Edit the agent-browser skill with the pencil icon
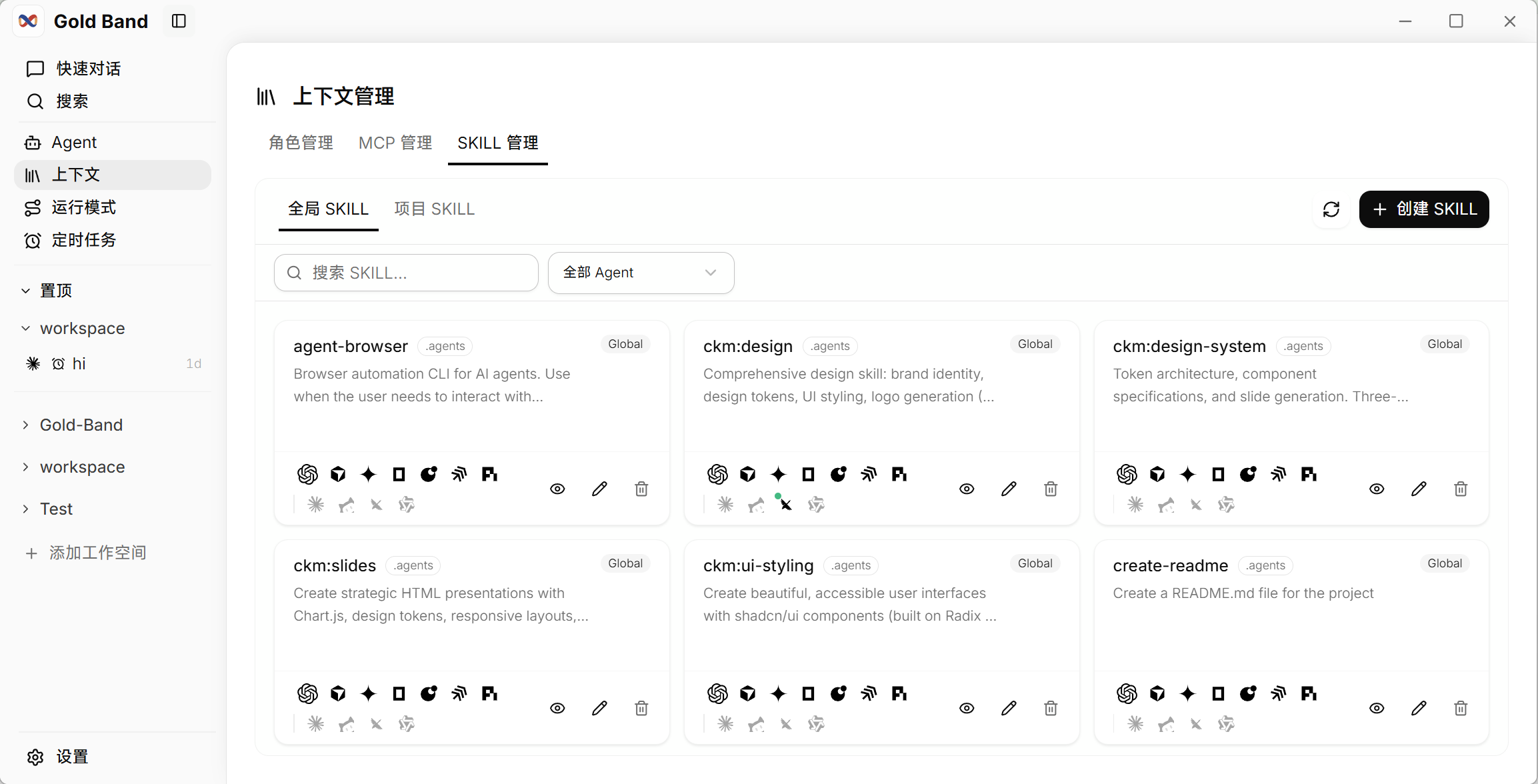The height and width of the screenshot is (784, 1538). click(599, 489)
